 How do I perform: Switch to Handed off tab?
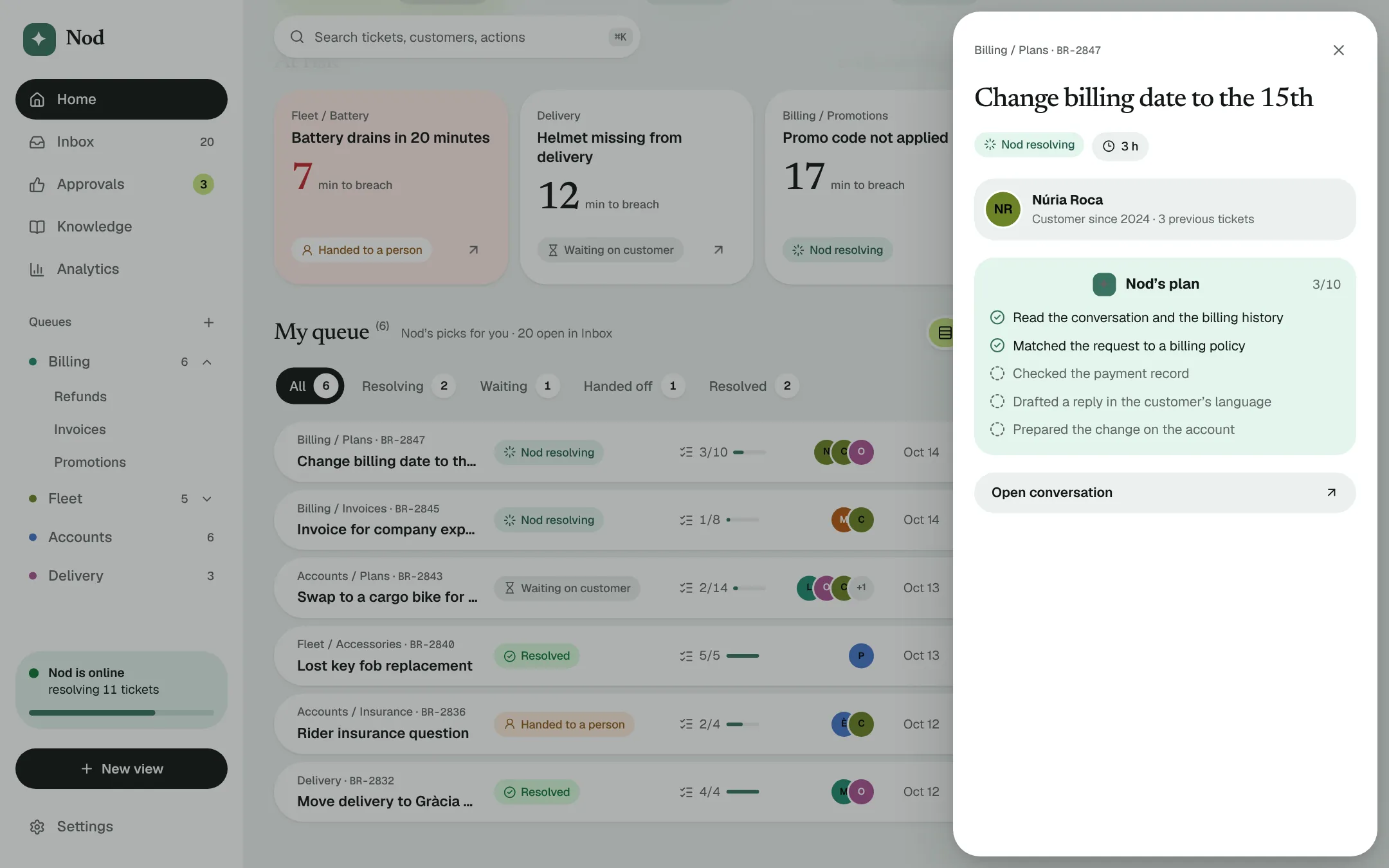[x=633, y=386]
